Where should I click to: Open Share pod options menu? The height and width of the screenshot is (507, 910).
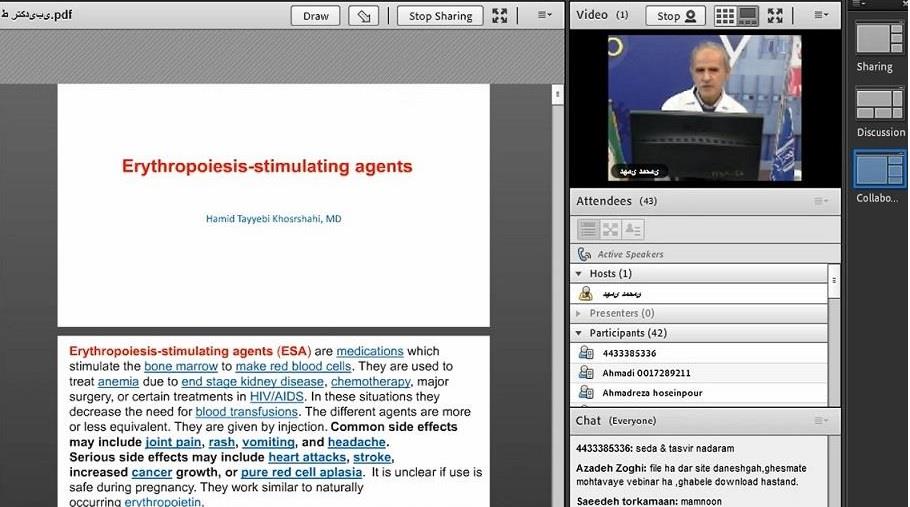click(545, 16)
